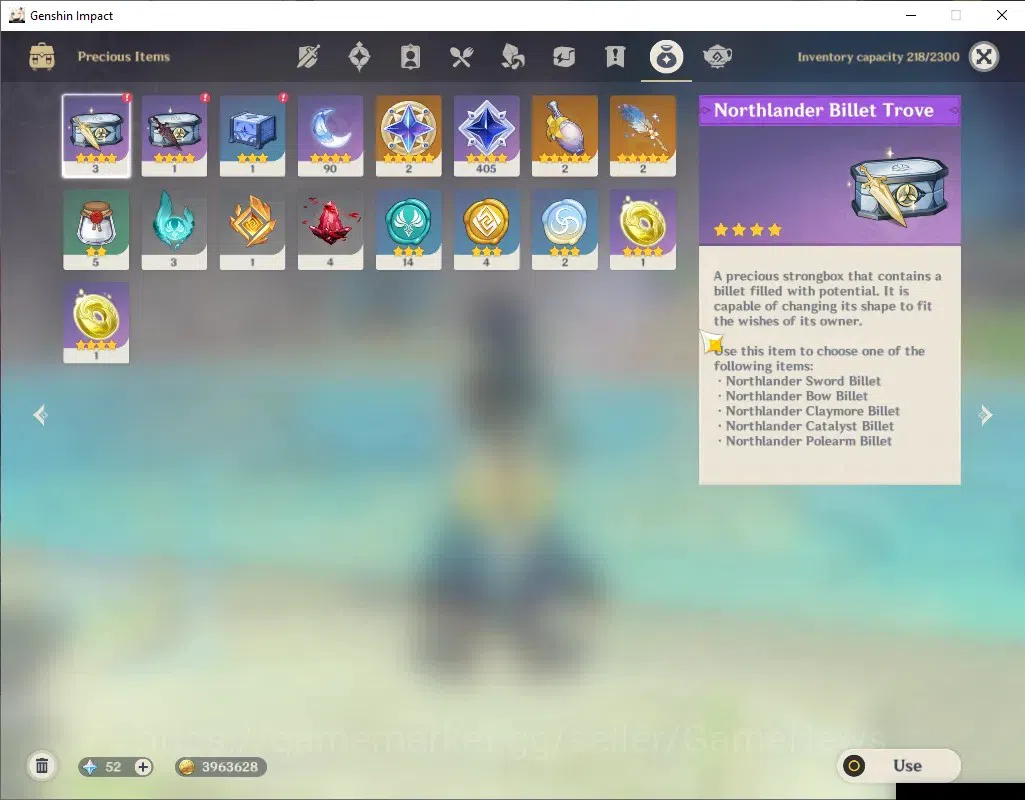Open the Weapons inventory tab
This screenshot has width=1025, height=800.
[x=308, y=57]
